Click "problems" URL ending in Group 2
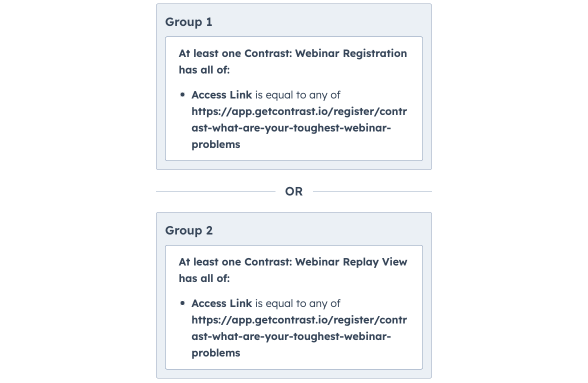This screenshot has width=588, height=383. (216, 353)
